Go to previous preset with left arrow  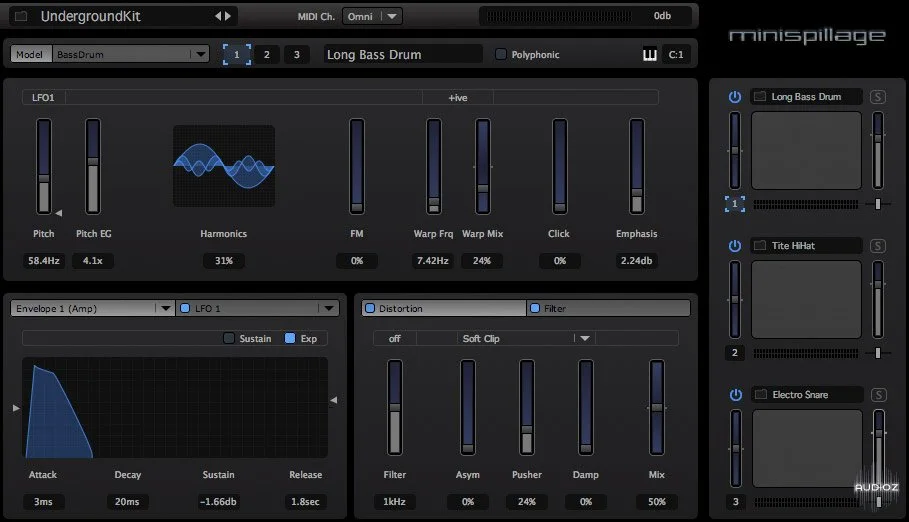(219, 16)
